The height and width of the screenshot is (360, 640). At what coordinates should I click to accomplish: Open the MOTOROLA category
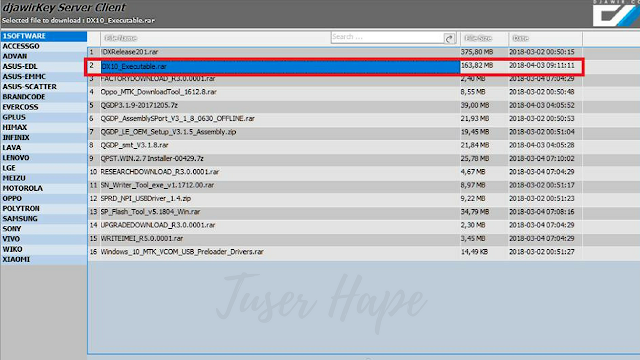point(44,189)
